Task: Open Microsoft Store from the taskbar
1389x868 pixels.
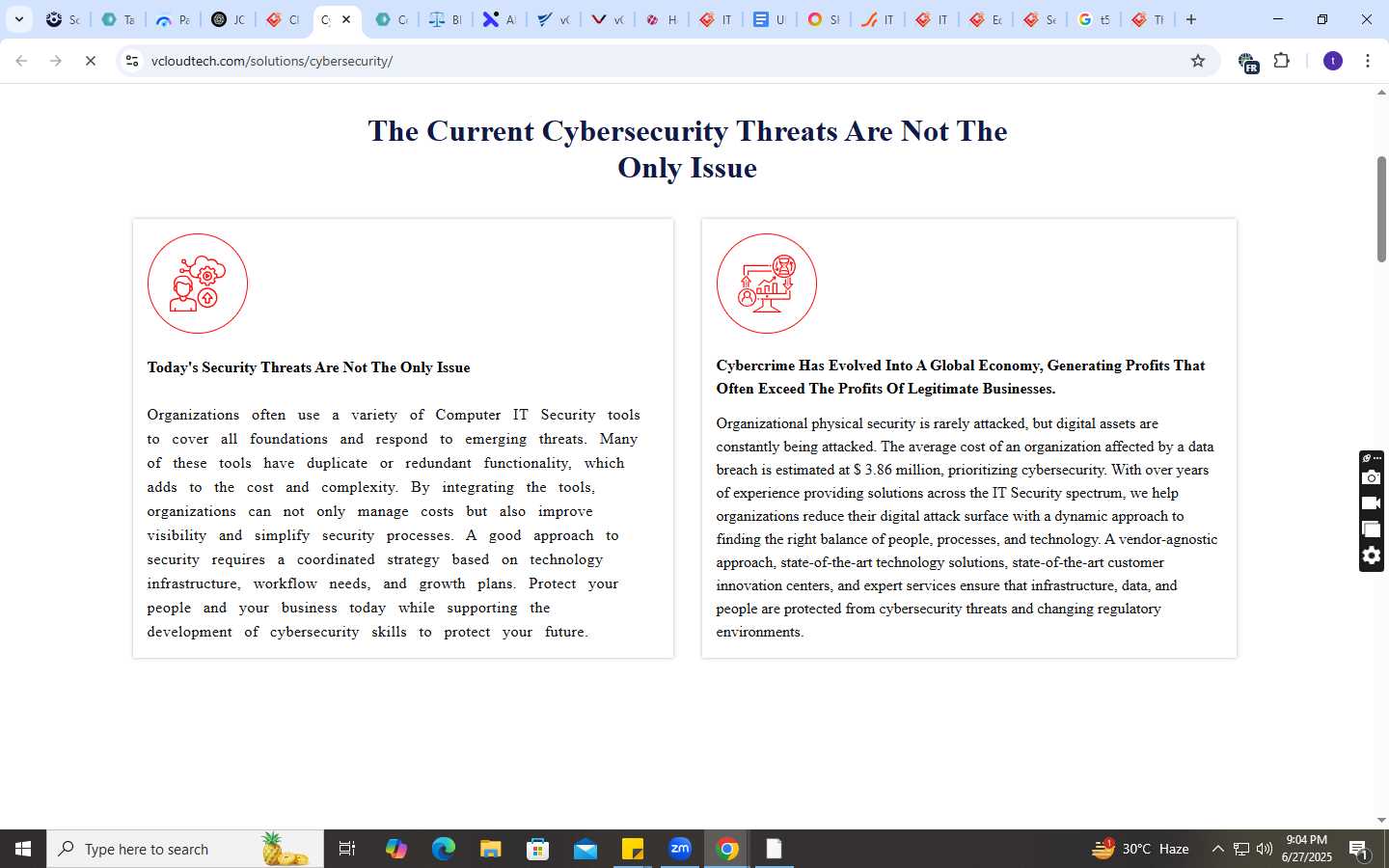Action: 537,849
